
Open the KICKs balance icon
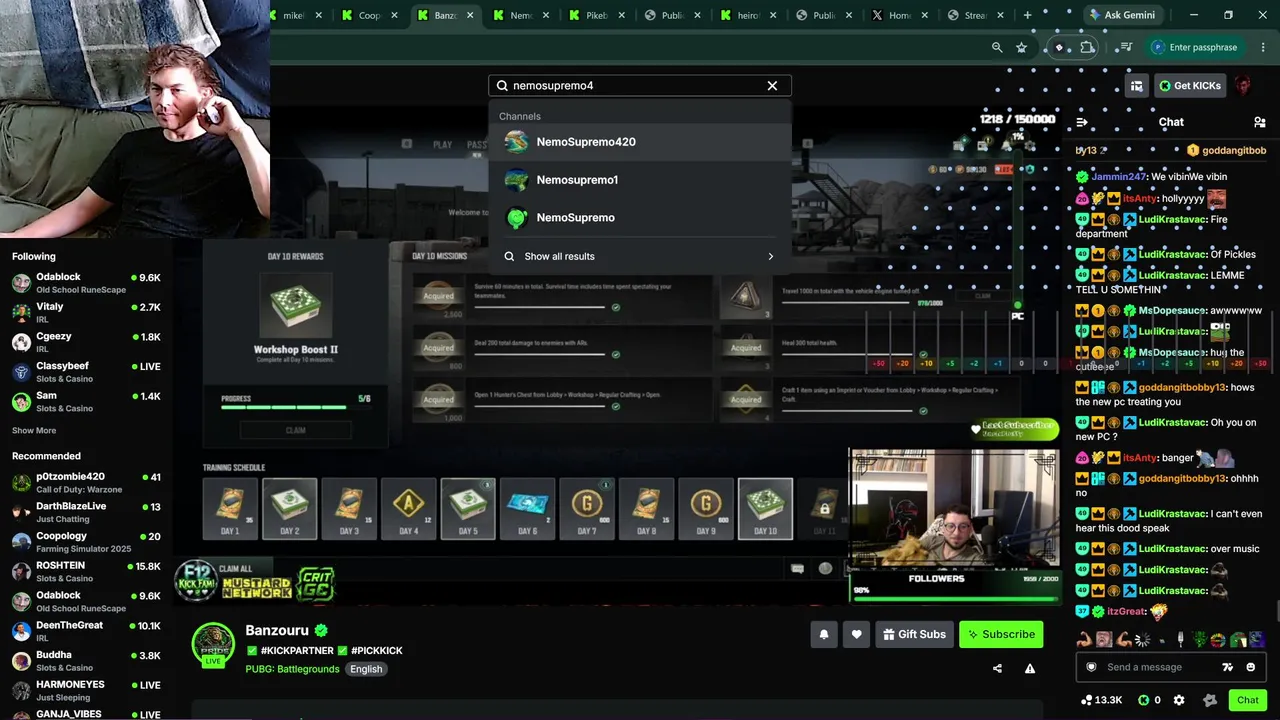tap(1144, 700)
